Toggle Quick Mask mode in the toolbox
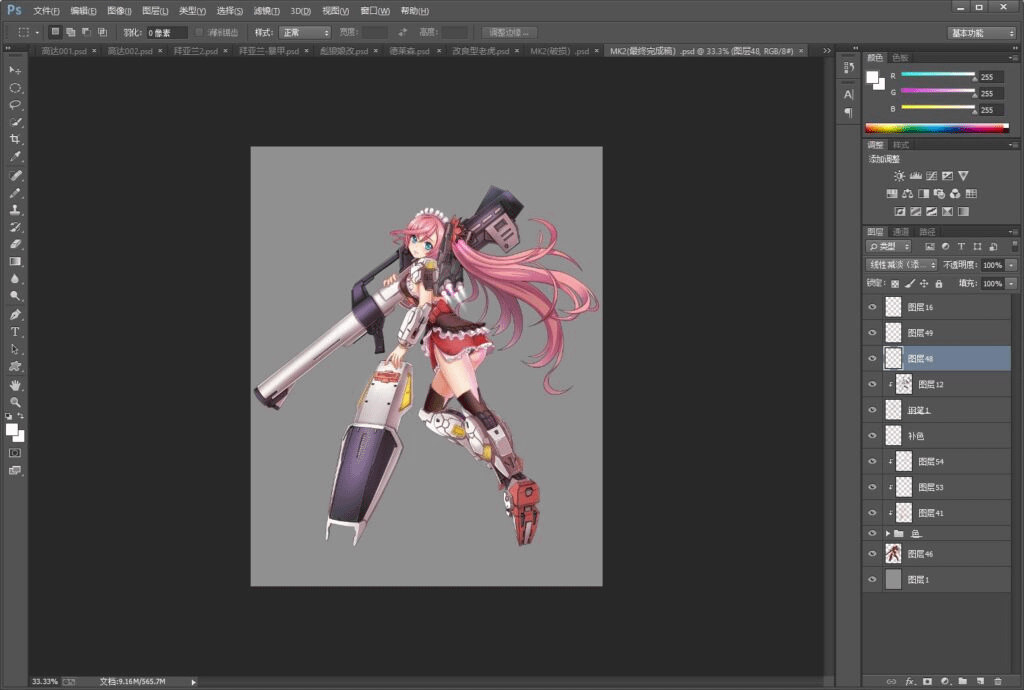 [15, 453]
